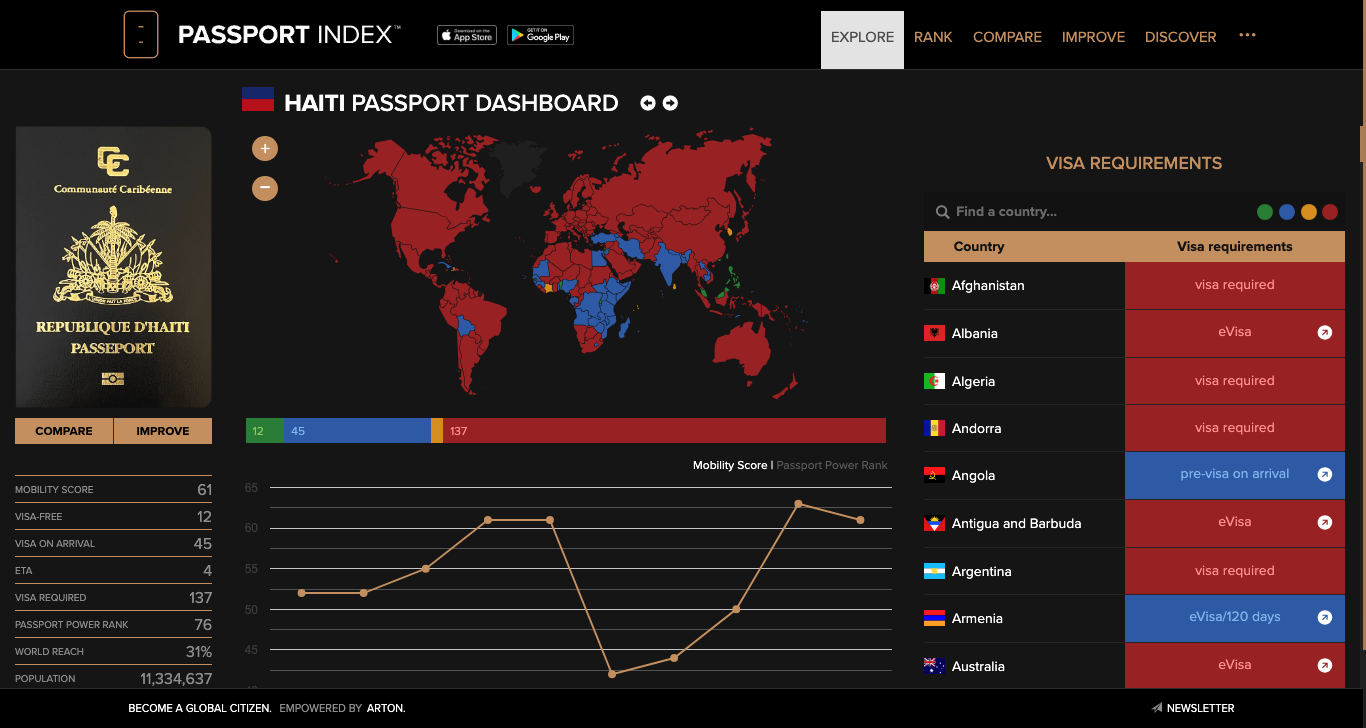Open Armenia eVisa link arrow
The image size is (1366, 728).
[1325, 618]
